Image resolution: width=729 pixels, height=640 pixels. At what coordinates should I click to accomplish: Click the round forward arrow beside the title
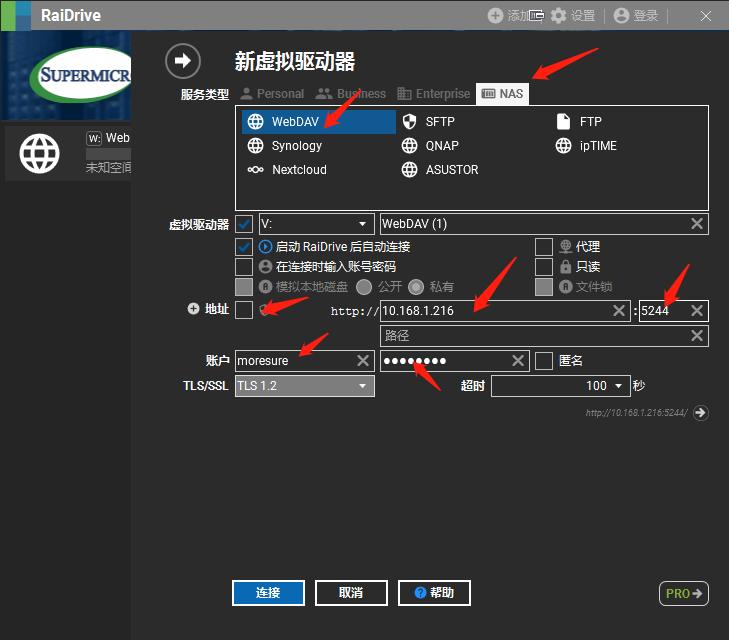tap(183, 61)
